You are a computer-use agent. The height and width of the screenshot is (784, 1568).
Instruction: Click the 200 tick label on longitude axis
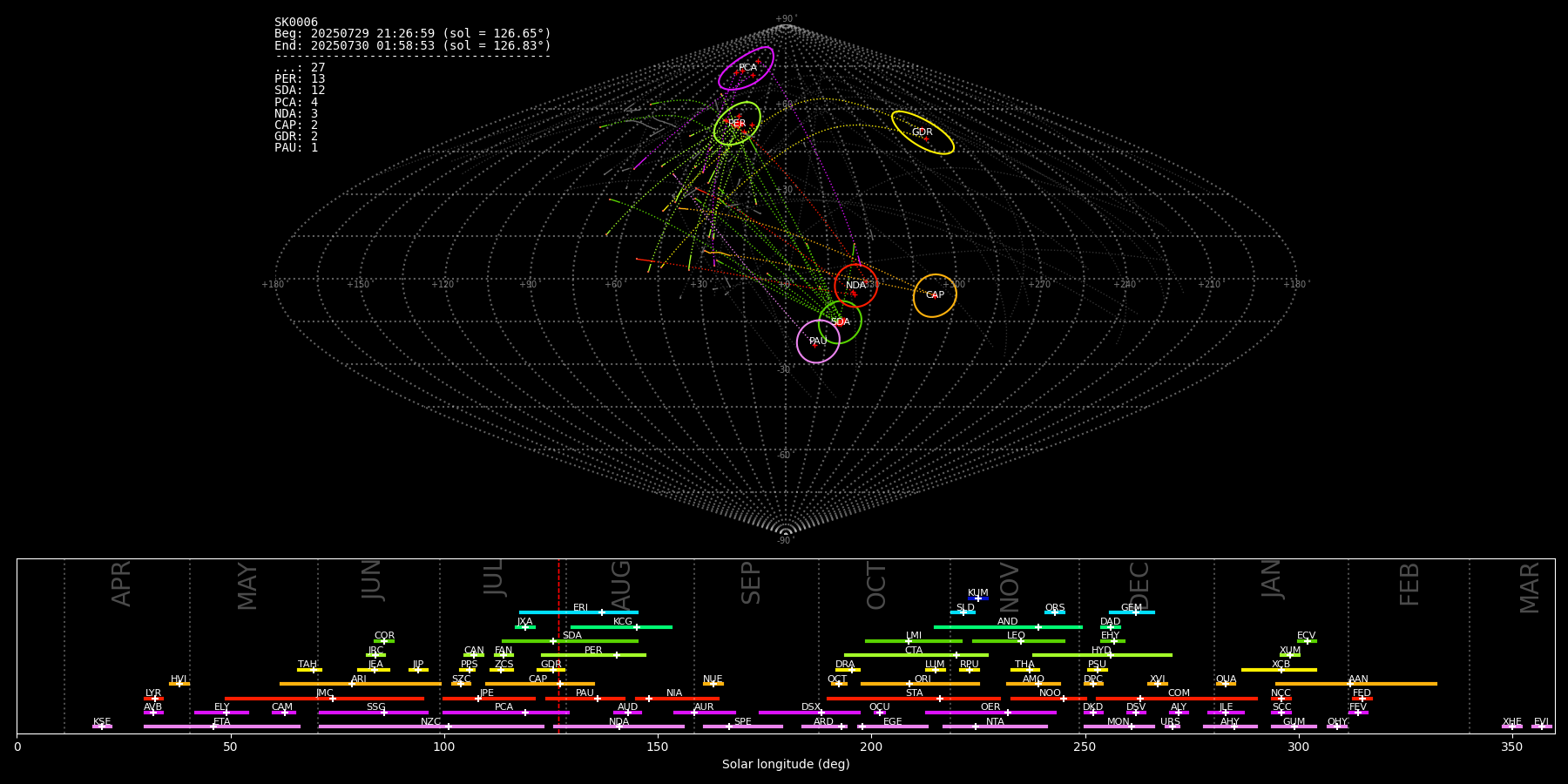pyautogui.click(x=871, y=747)
